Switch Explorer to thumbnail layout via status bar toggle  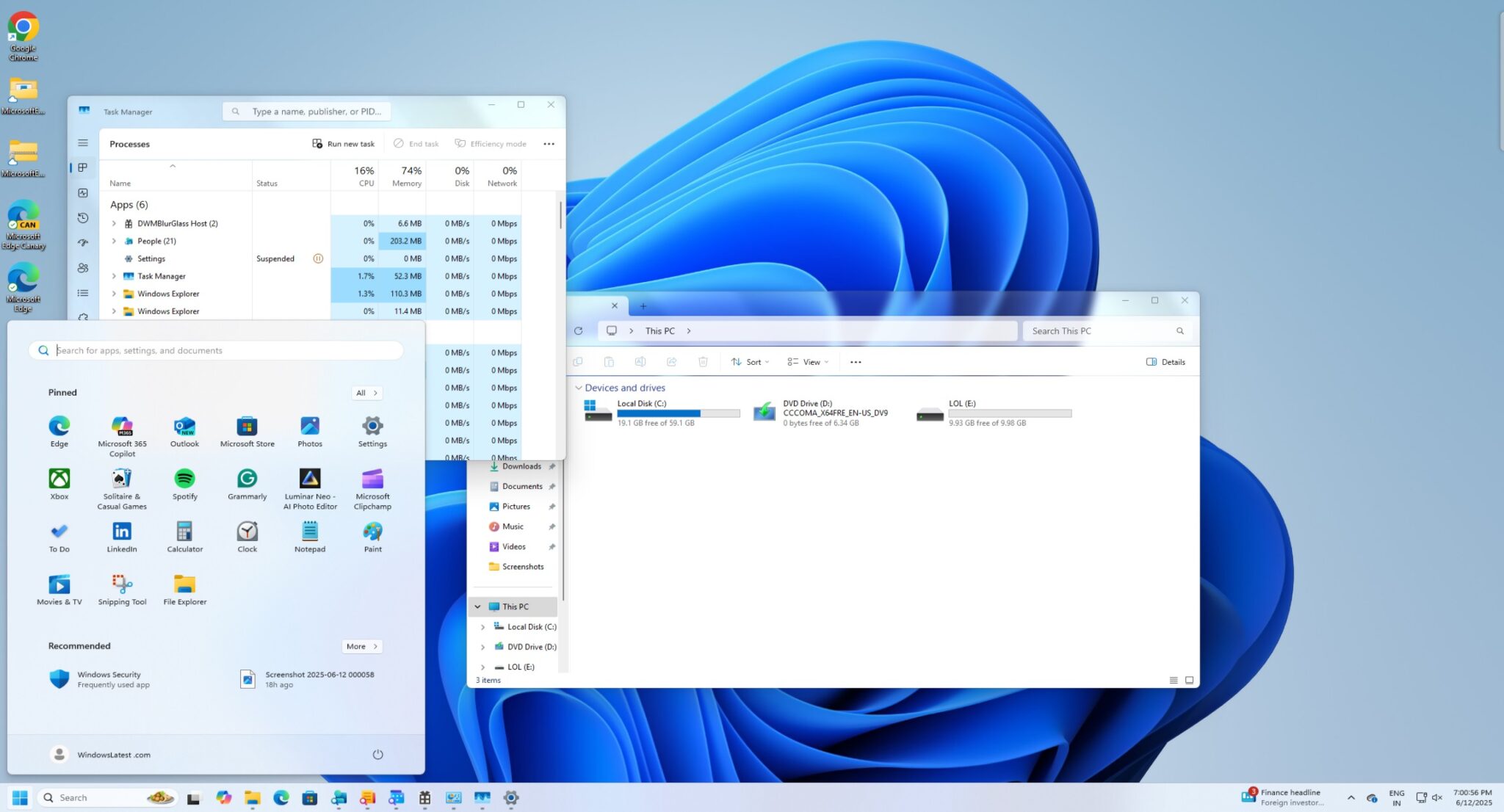coord(1187,681)
